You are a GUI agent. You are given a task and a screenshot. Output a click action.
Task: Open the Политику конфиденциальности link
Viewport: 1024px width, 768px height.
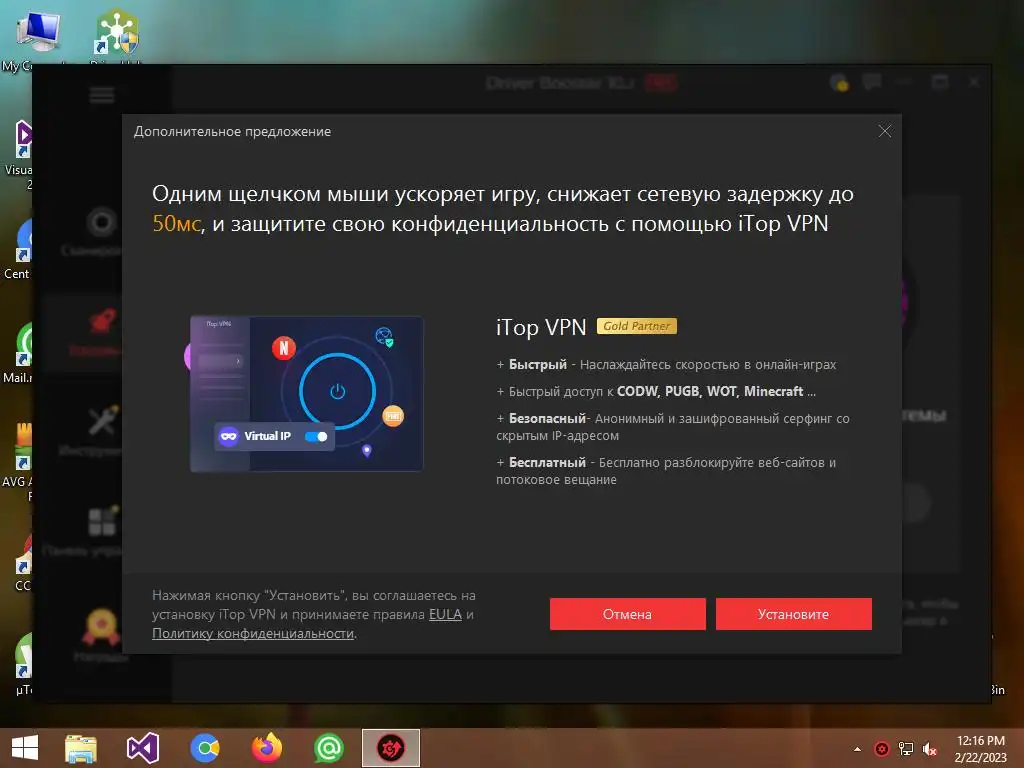(x=253, y=633)
